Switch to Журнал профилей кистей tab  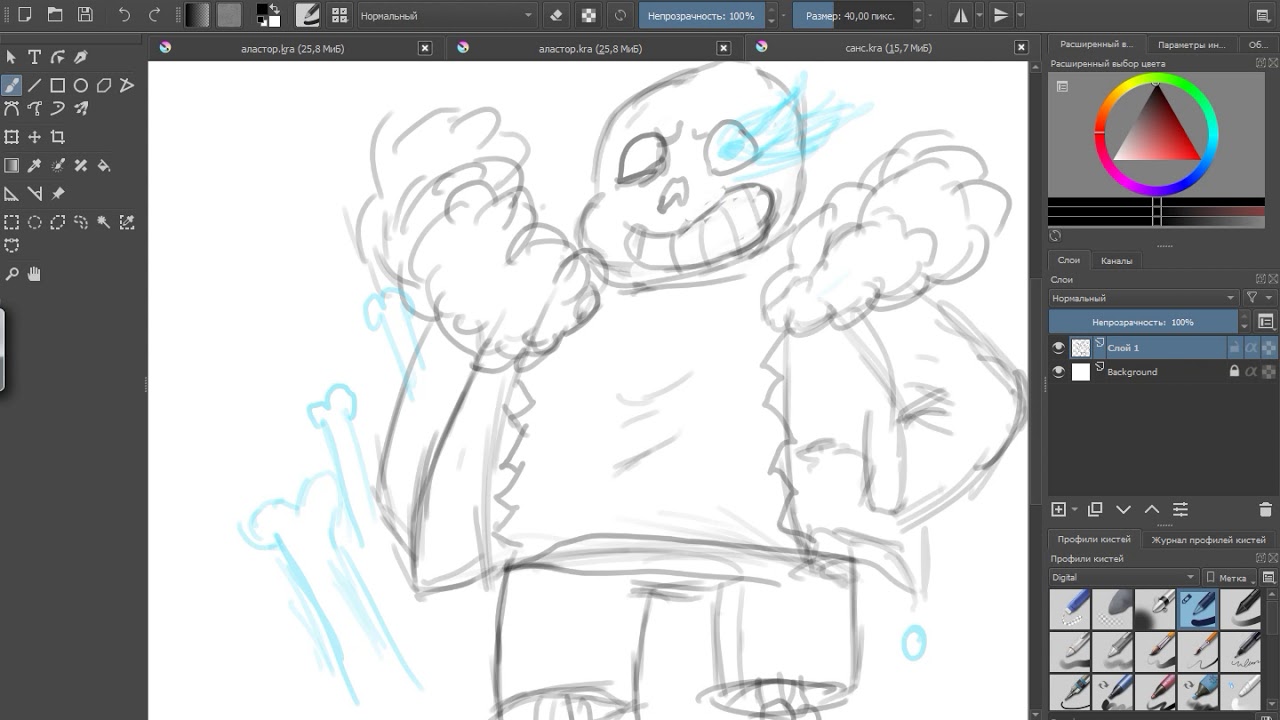1208,540
